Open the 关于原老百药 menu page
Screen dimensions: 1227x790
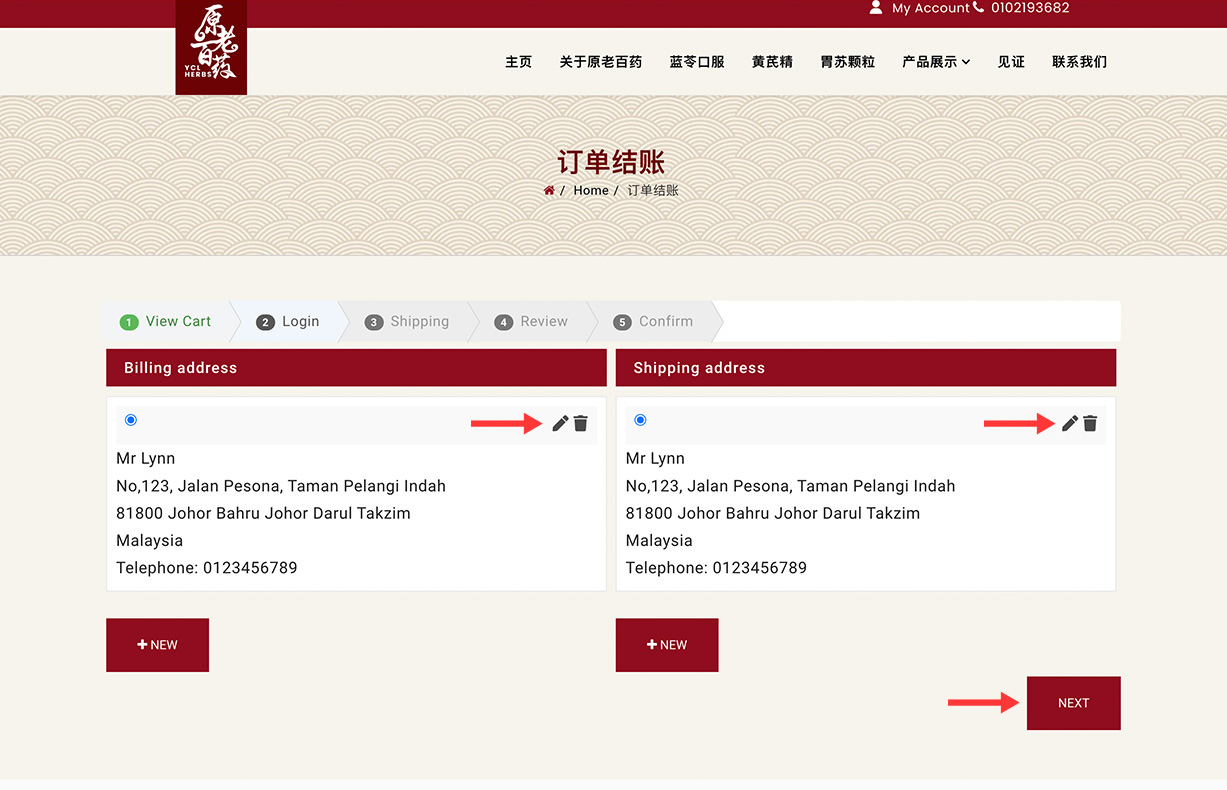[x=600, y=62]
